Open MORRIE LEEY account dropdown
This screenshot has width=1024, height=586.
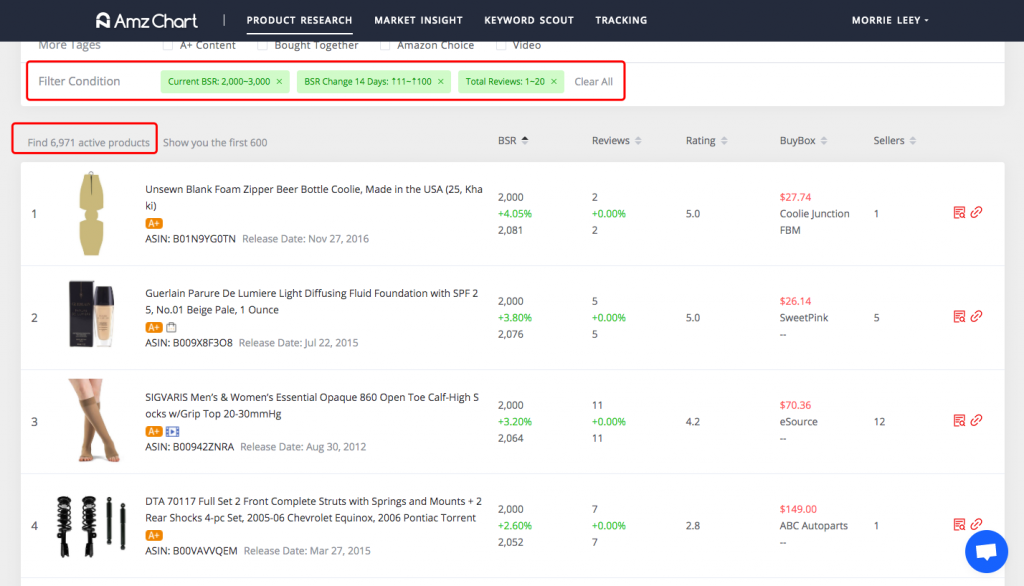coord(889,20)
